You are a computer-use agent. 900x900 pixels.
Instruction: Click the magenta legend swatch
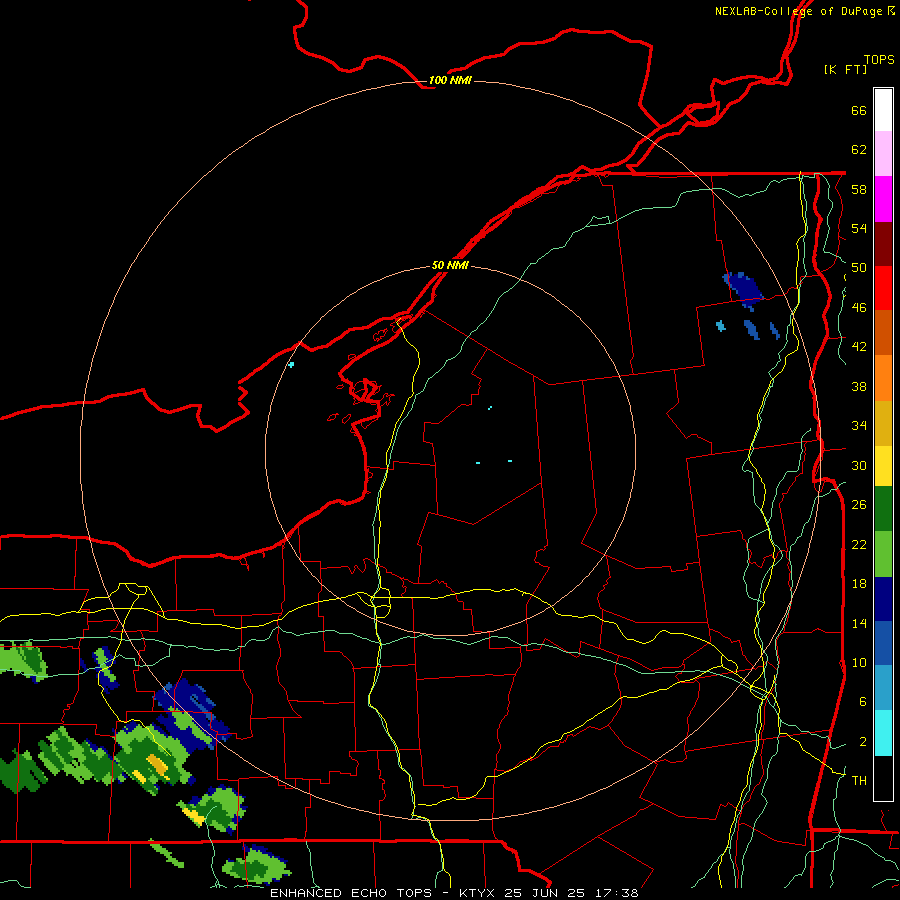click(x=883, y=199)
